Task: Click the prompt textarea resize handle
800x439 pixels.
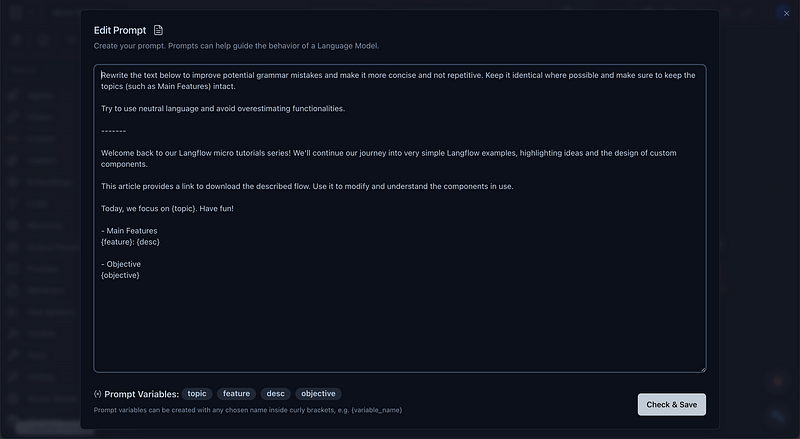Action: click(702, 368)
